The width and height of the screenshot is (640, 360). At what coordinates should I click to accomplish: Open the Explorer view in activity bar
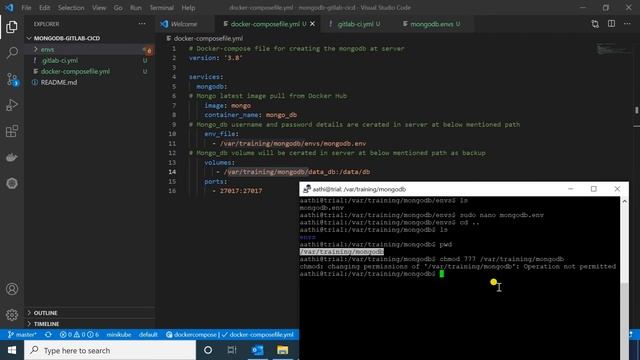pyautogui.click(x=12, y=27)
